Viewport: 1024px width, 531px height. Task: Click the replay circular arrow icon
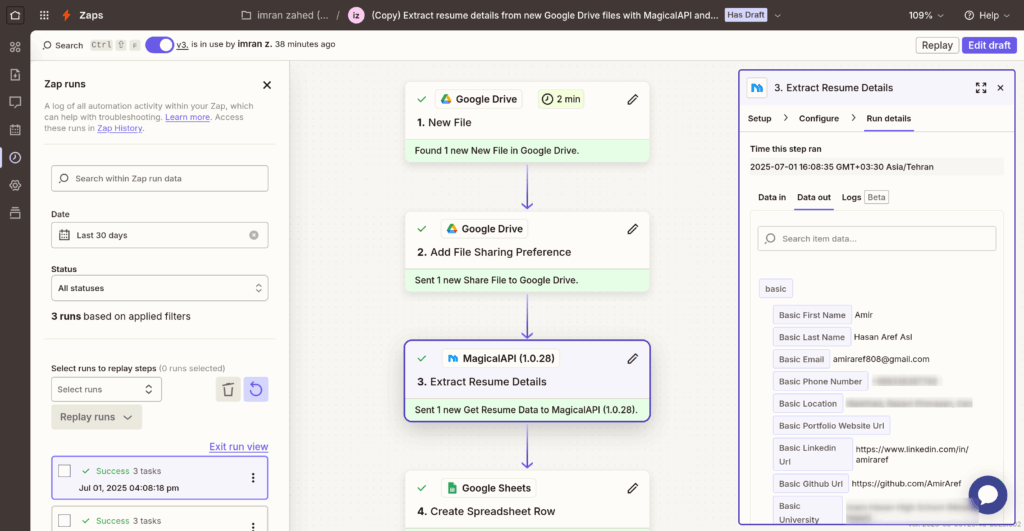(256, 389)
